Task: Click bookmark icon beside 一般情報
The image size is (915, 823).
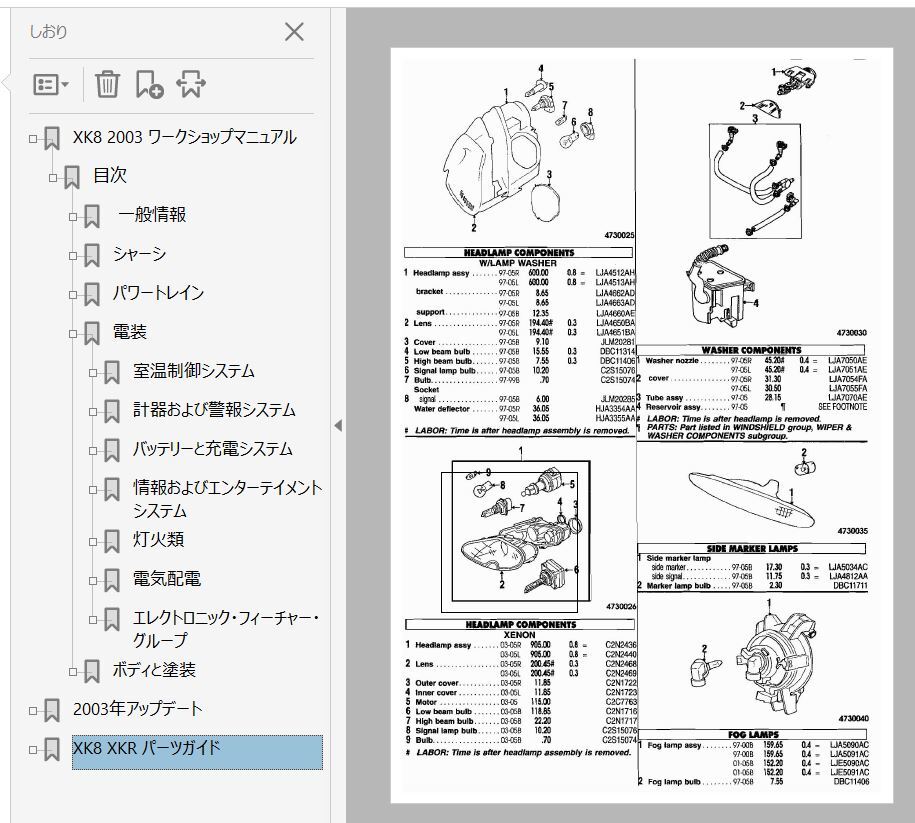Action: point(92,217)
